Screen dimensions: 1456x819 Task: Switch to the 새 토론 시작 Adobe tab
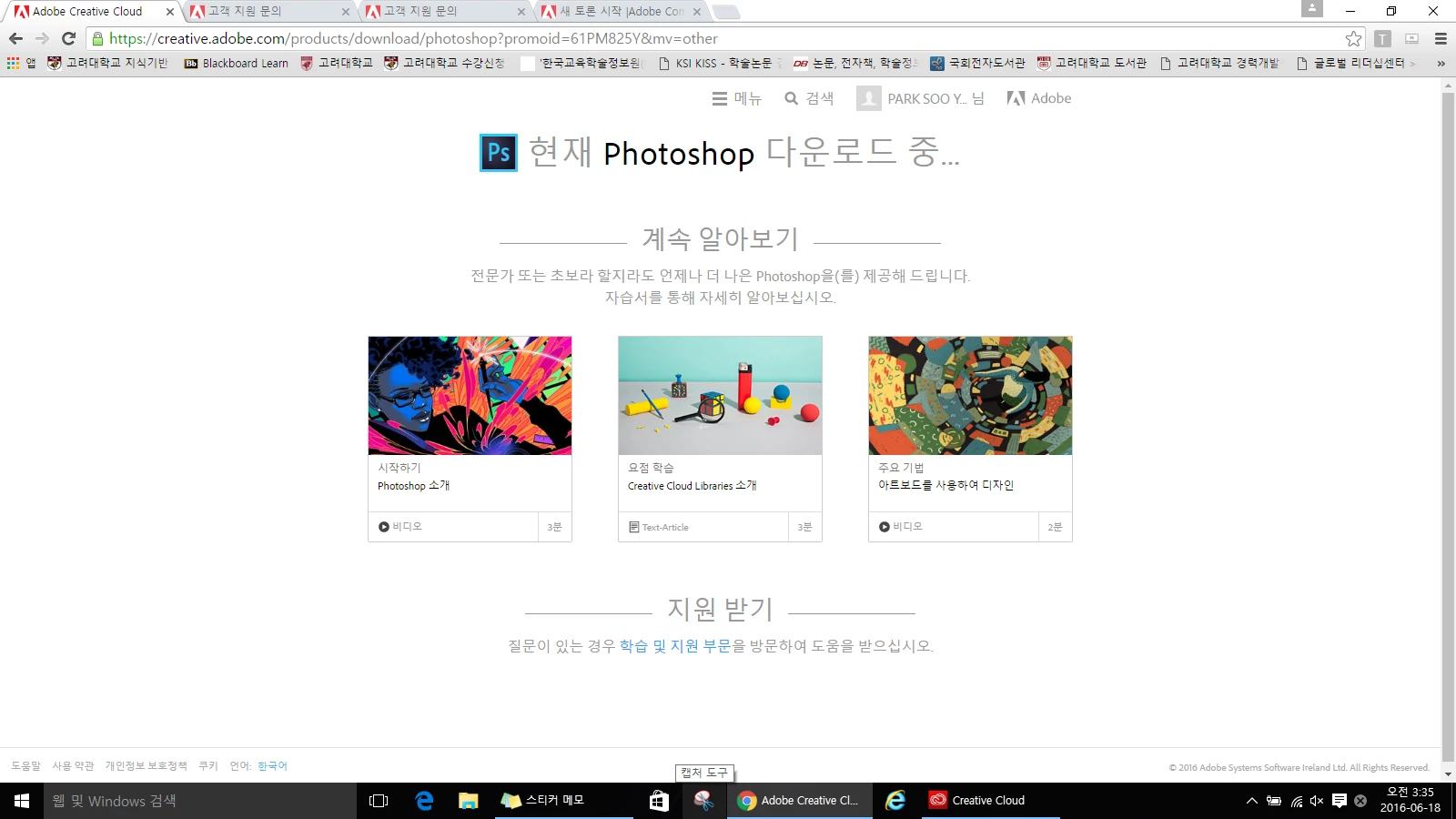tap(622, 12)
